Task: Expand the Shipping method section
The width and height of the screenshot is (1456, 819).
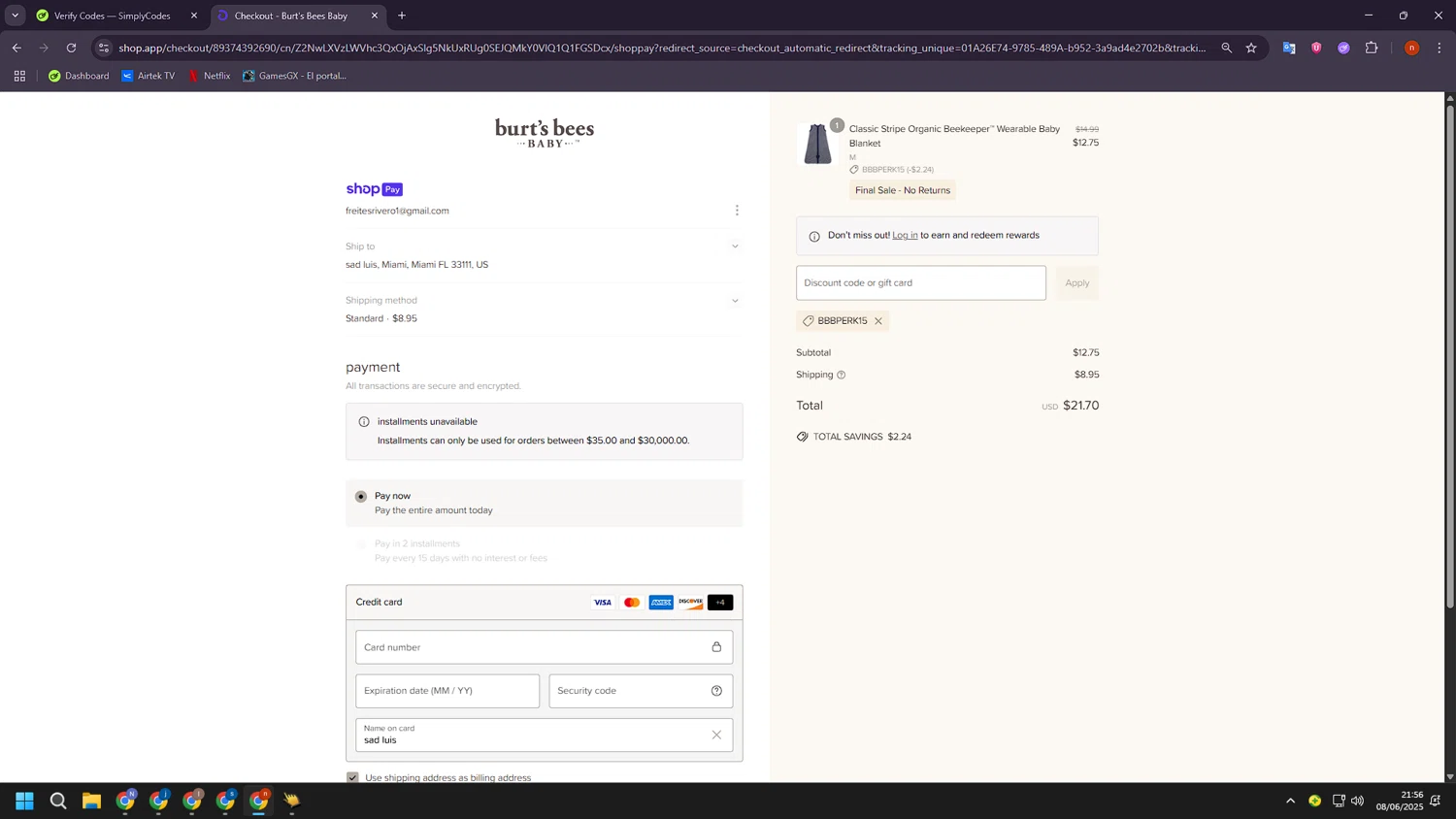Action: (x=735, y=301)
